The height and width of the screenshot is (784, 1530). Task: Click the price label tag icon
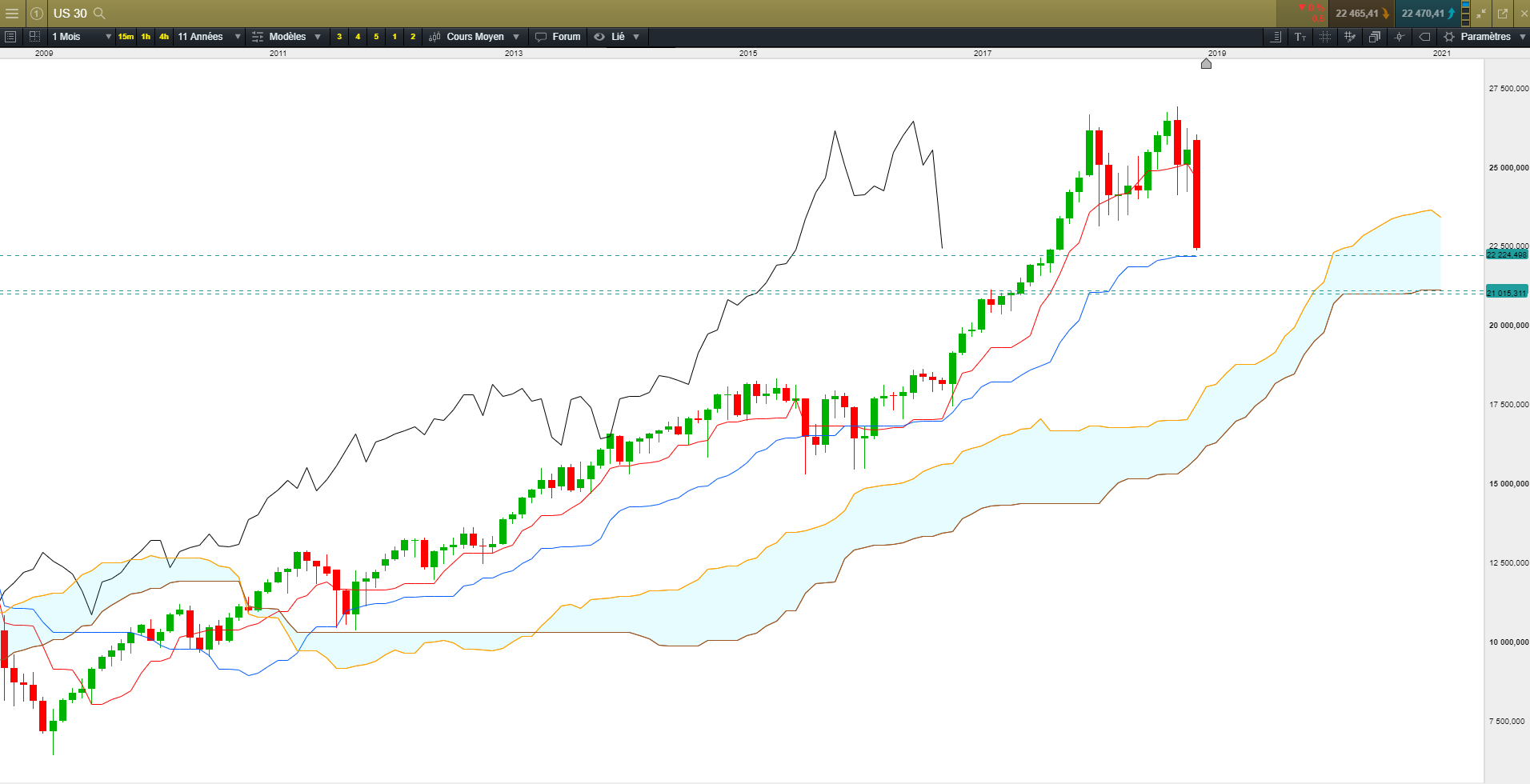(x=1424, y=37)
